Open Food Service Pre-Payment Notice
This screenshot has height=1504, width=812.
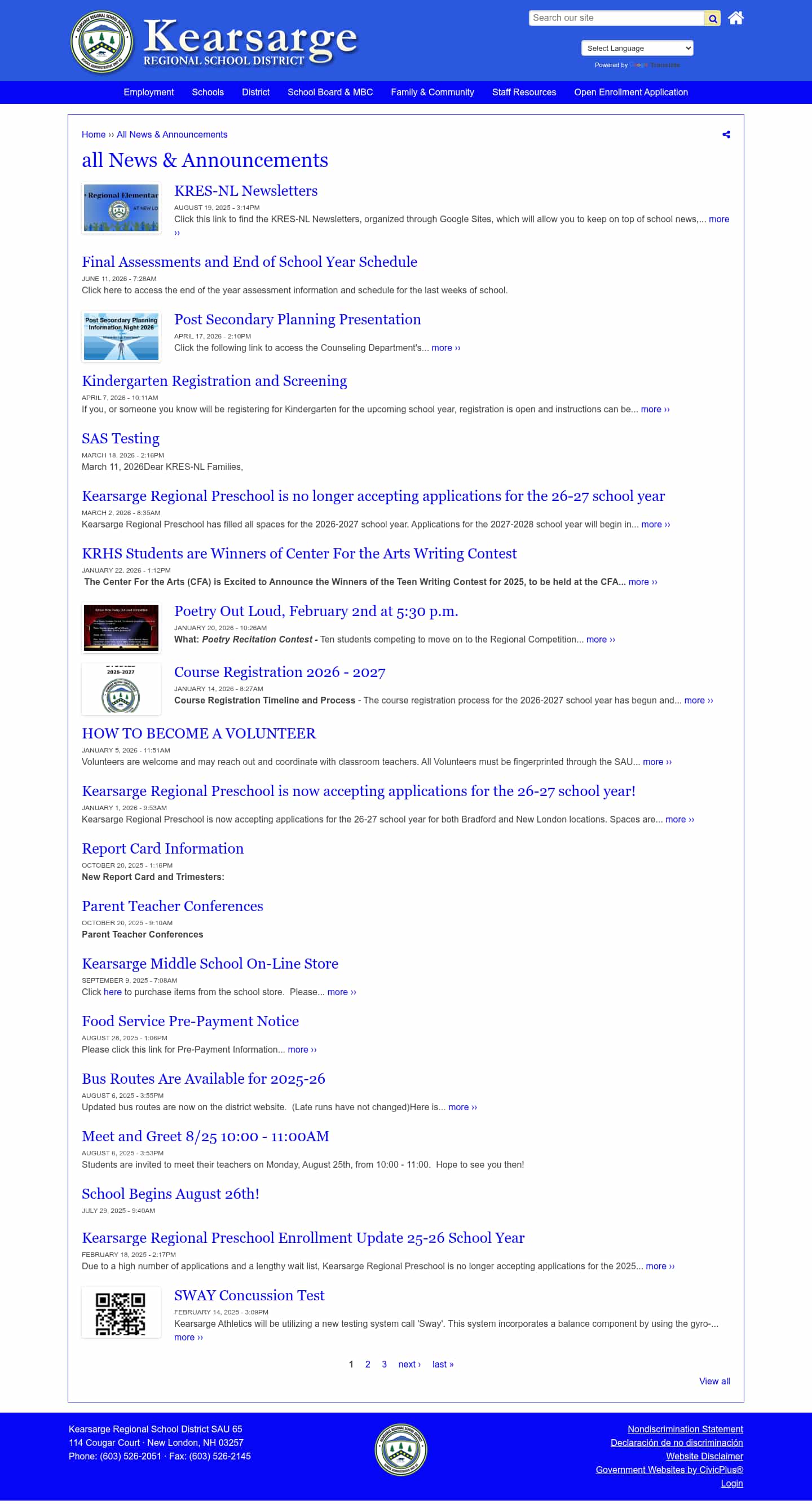pos(190,1021)
